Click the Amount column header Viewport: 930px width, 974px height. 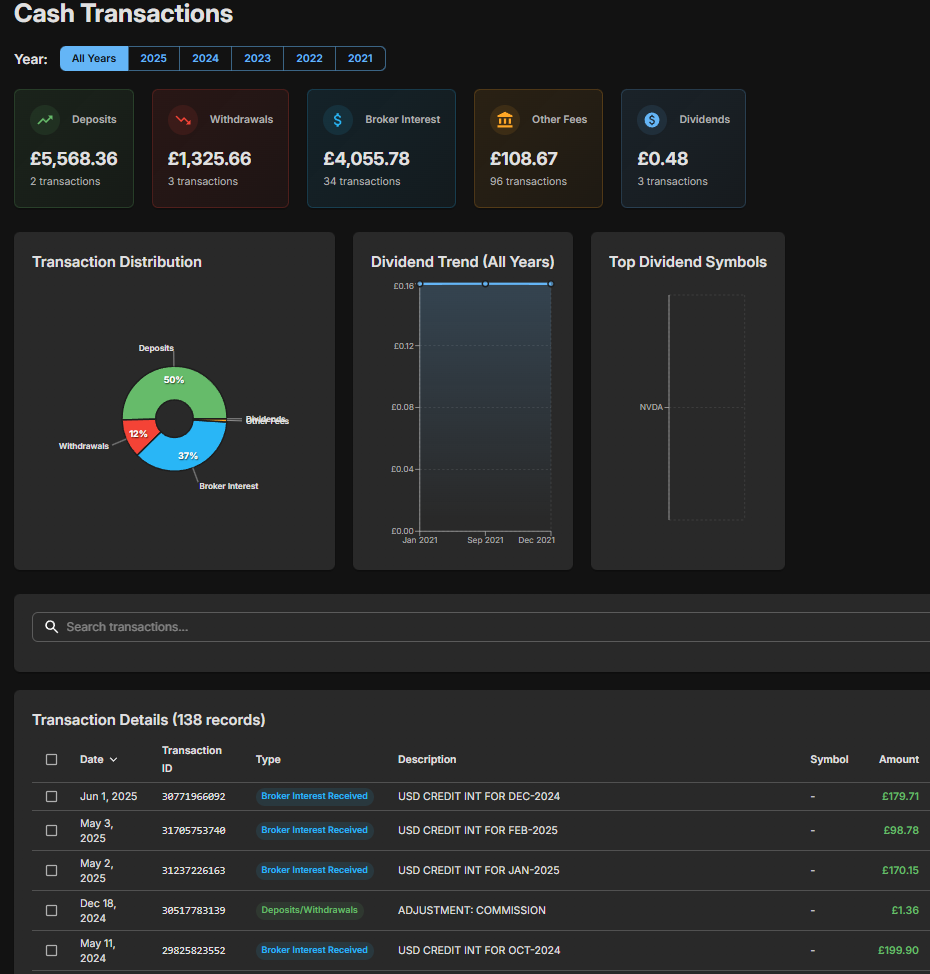(898, 760)
